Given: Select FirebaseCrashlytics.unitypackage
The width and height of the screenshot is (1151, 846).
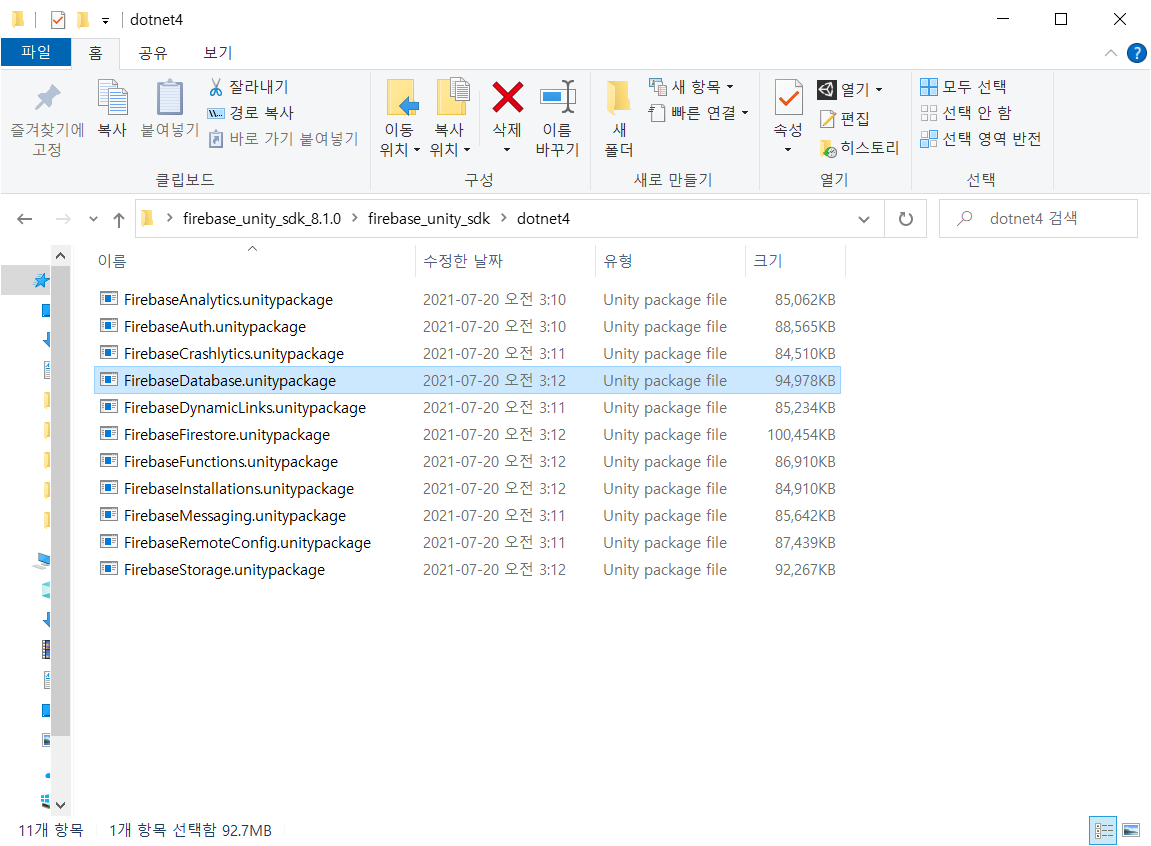Looking at the screenshot, I should tap(468, 353).
